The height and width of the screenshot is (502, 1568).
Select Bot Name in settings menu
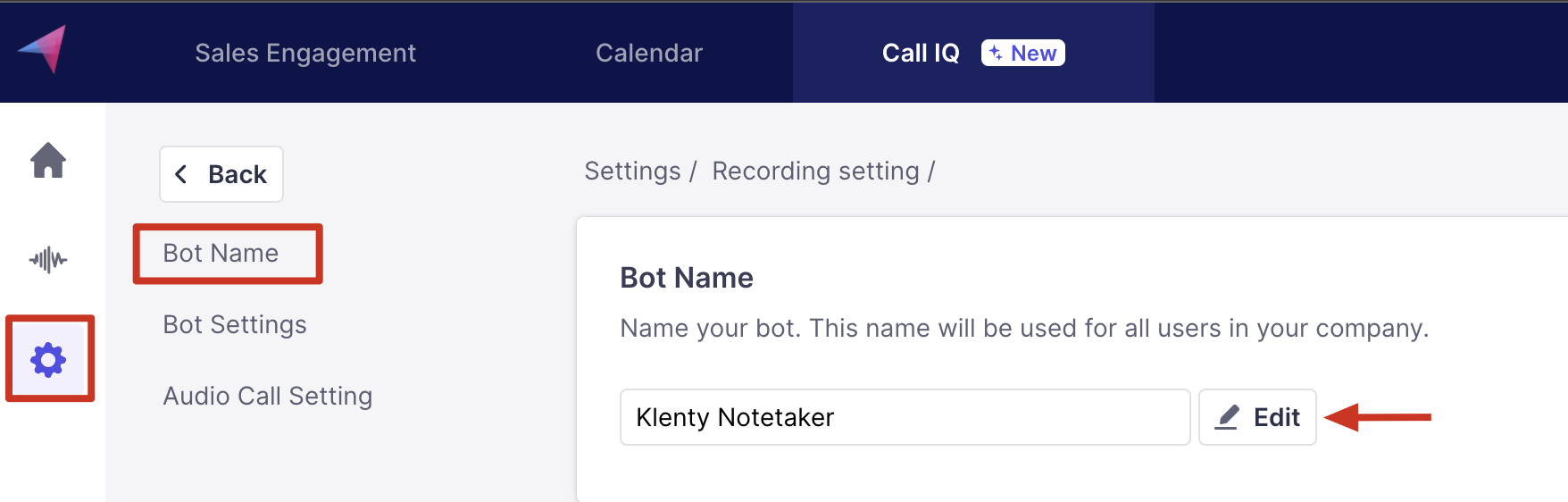click(221, 254)
